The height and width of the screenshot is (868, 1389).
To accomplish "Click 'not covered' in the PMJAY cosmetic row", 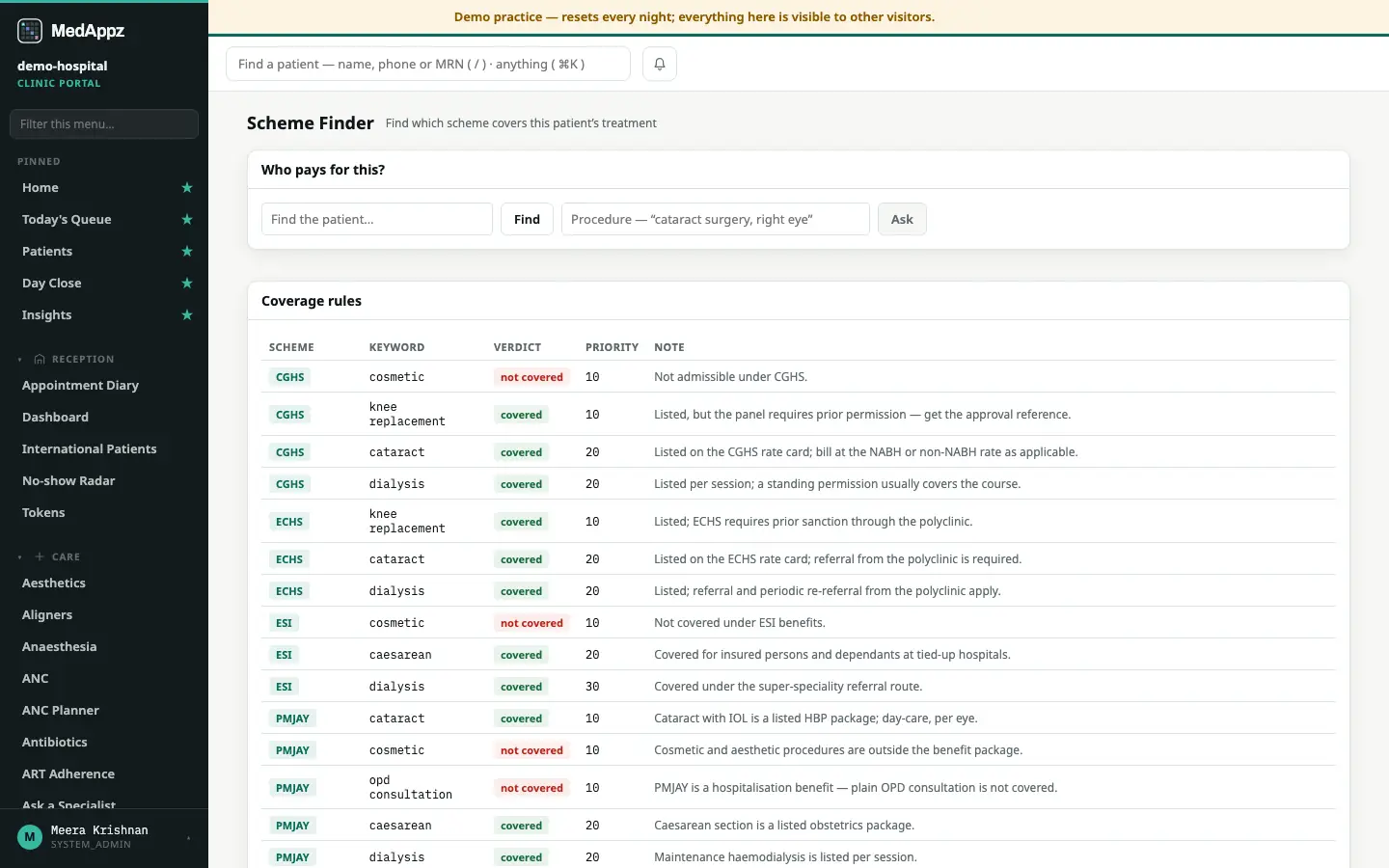I will (531, 750).
